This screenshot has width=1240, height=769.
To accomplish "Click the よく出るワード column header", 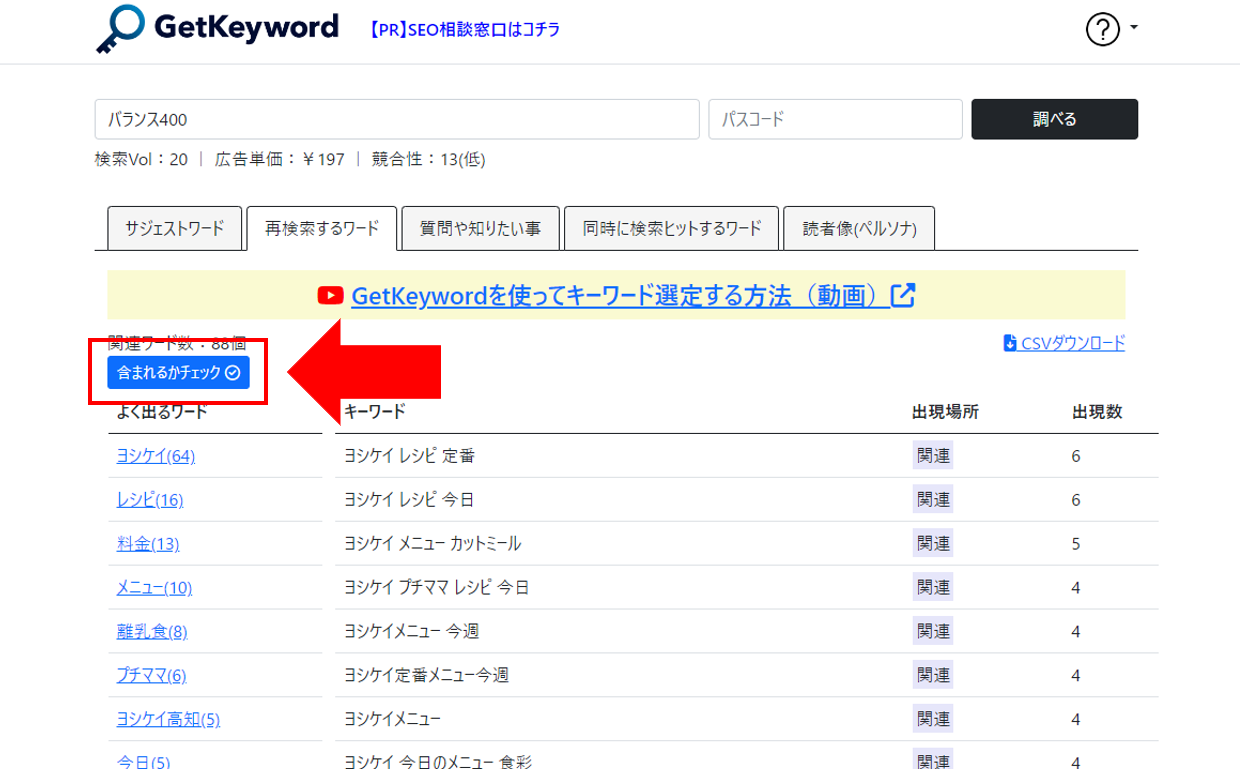I will (x=161, y=412).
